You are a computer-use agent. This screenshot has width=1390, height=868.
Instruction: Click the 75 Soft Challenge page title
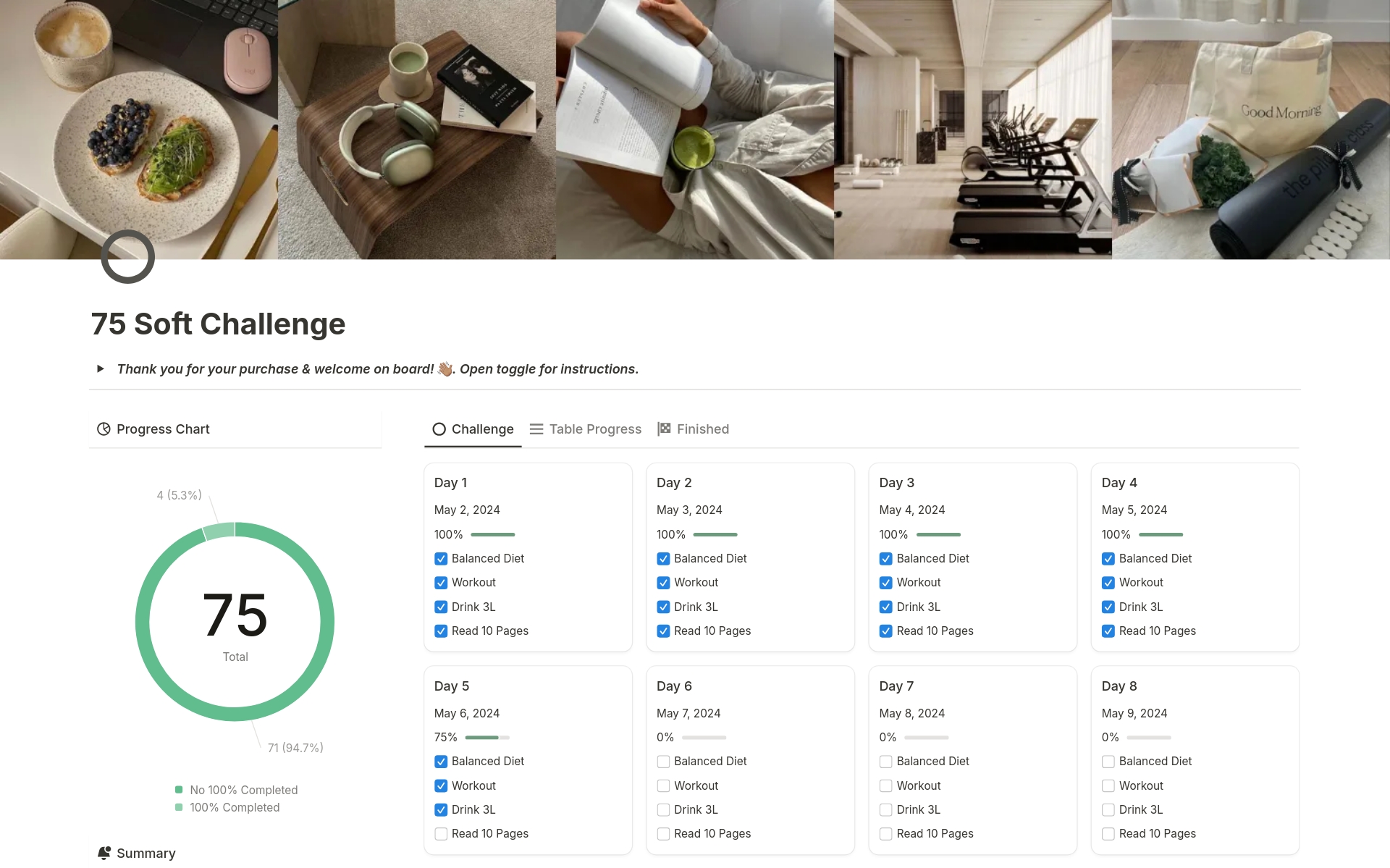tap(217, 324)
